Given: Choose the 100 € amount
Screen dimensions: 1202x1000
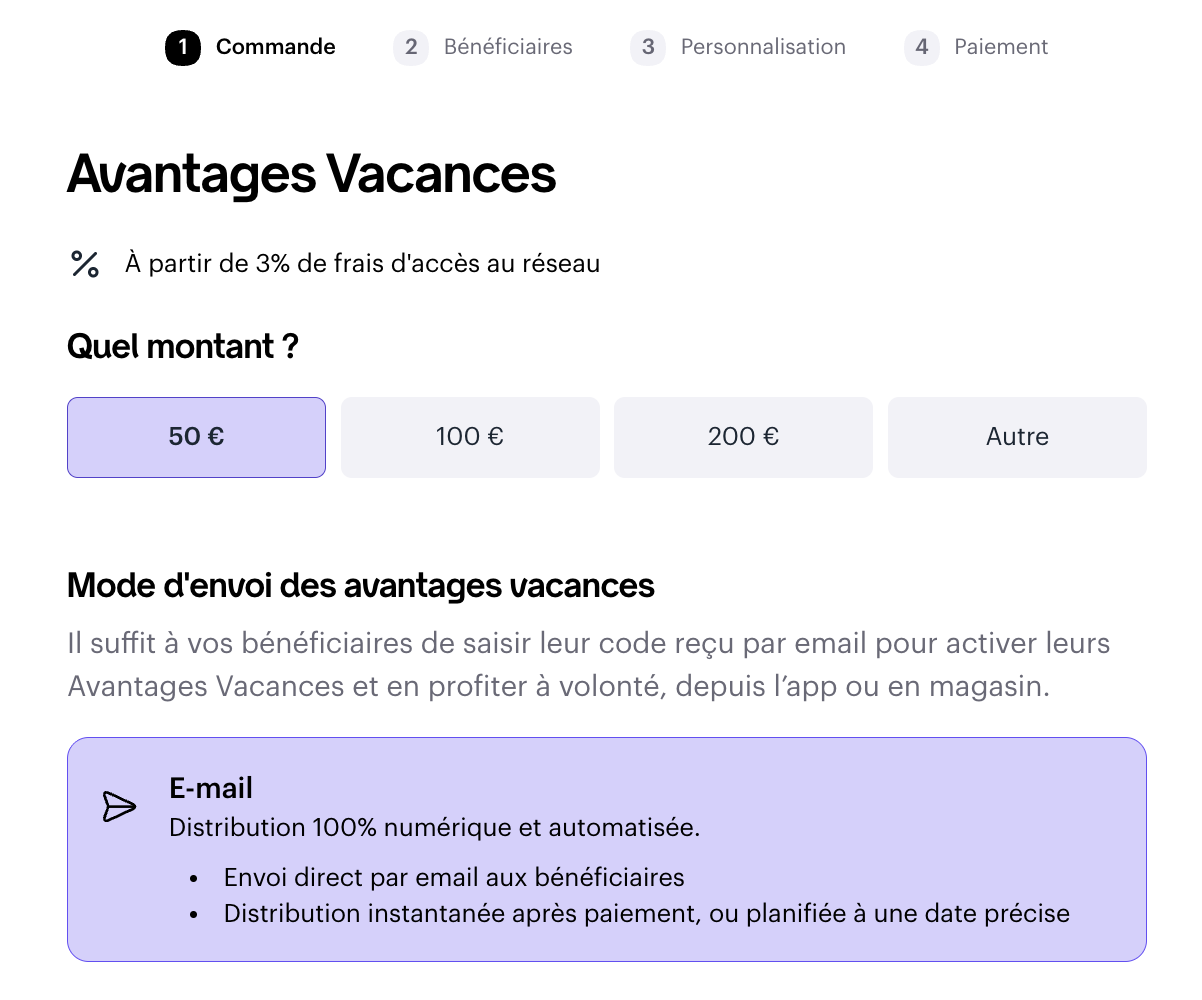Looking at the screenshot, I should 470,437.
